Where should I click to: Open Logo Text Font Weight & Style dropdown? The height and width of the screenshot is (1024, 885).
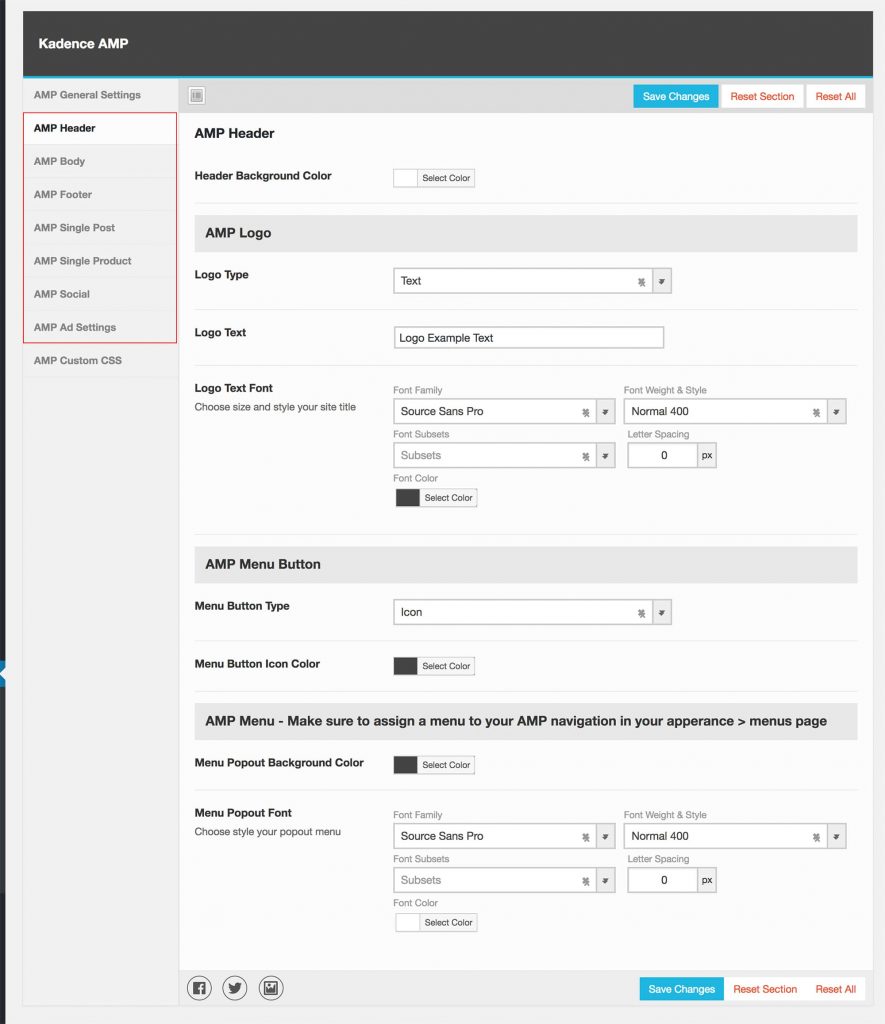tap(836, 411)
